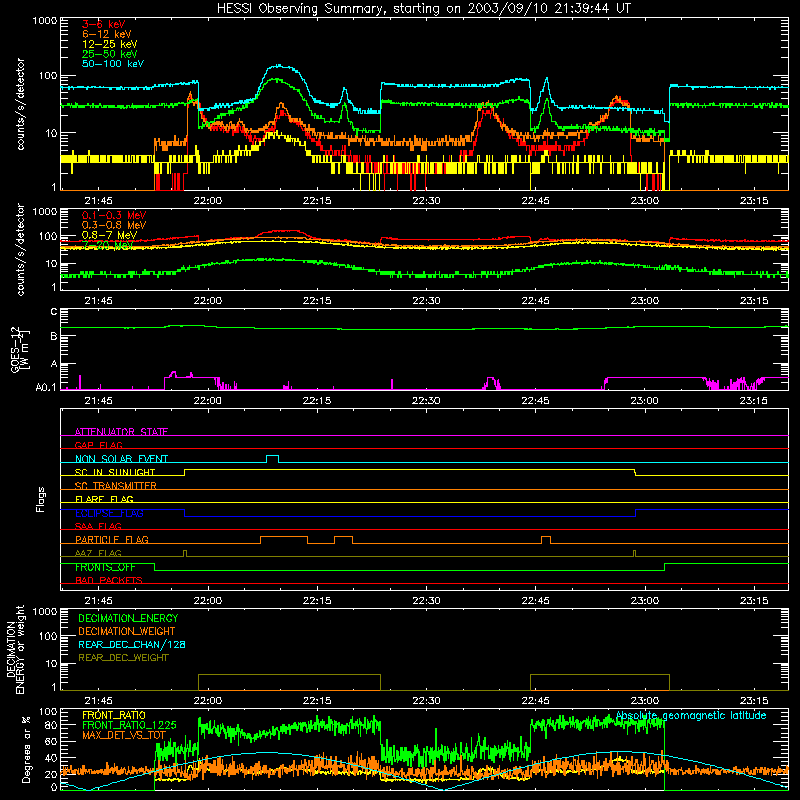800x800 pixels.
Task: Click the ATTENUATOR_STATE flag label
Action: point(121,432)
